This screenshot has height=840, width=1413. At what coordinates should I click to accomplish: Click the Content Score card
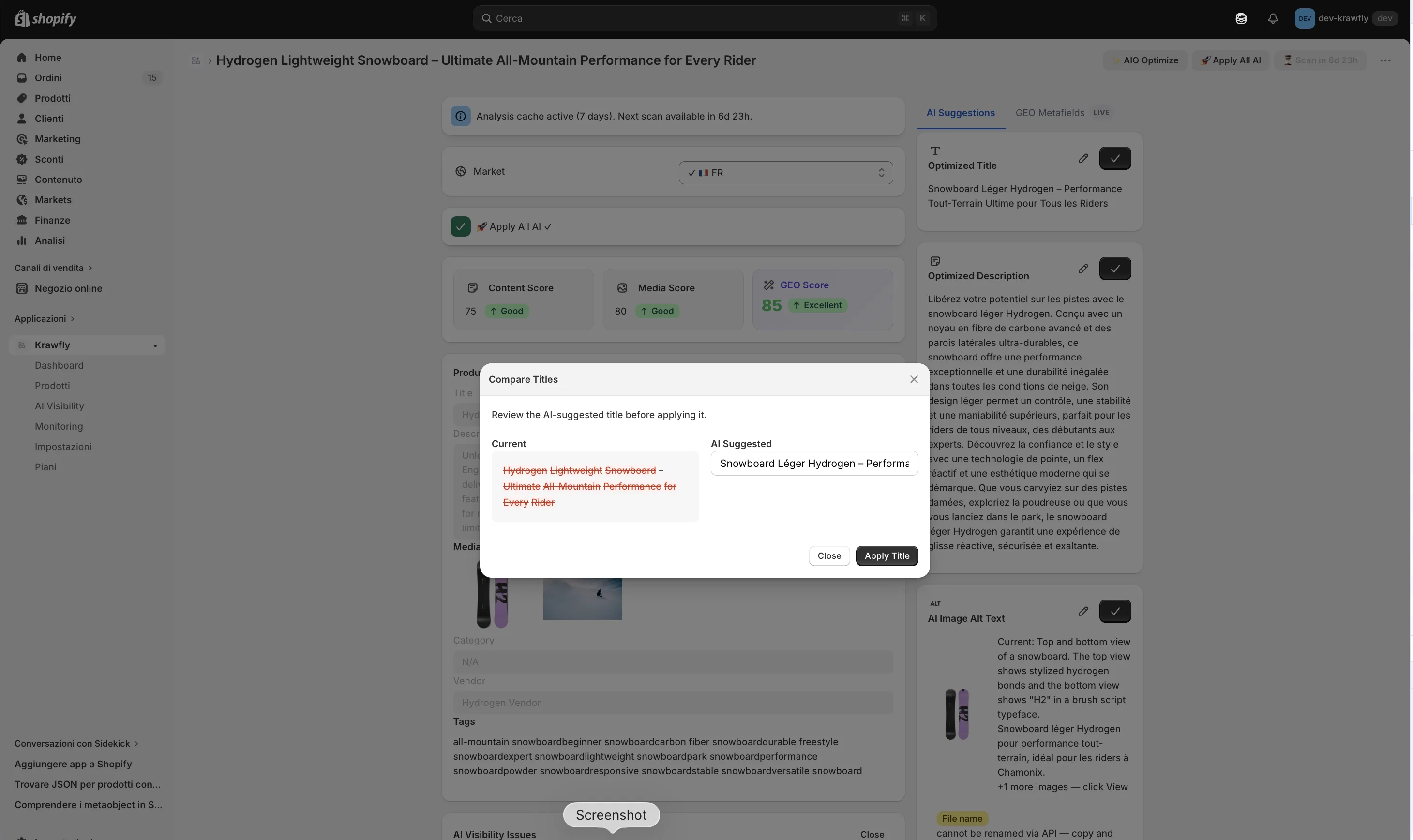point(523,300)
